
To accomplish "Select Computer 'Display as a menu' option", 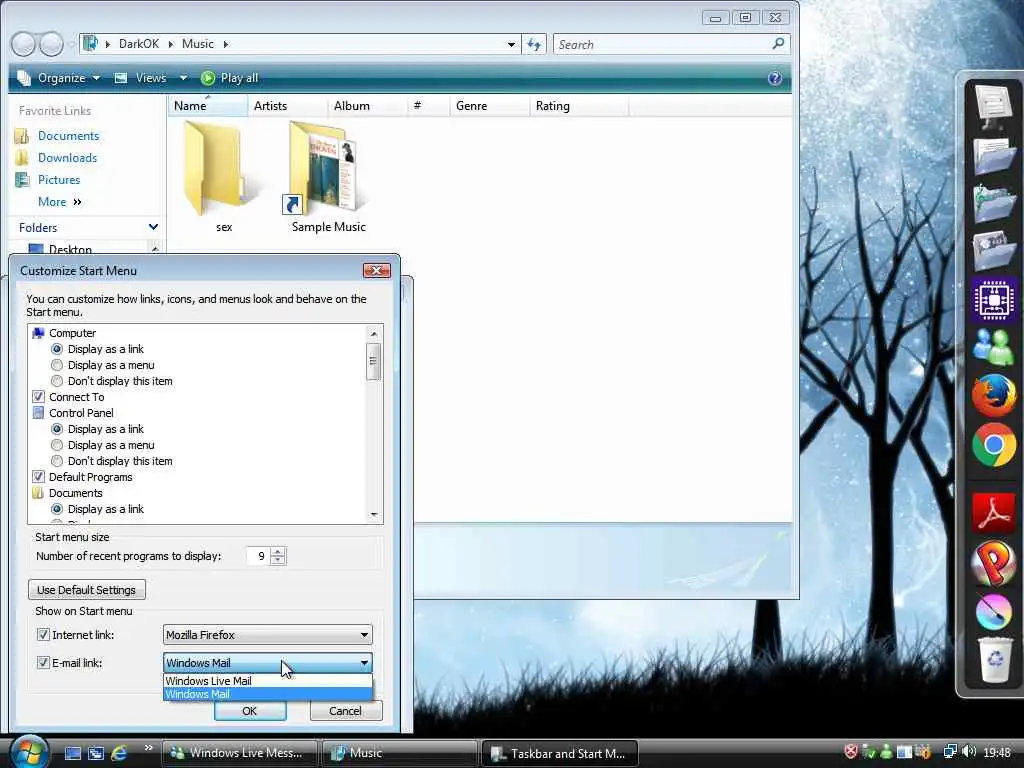I will click(x=57, y=365).
